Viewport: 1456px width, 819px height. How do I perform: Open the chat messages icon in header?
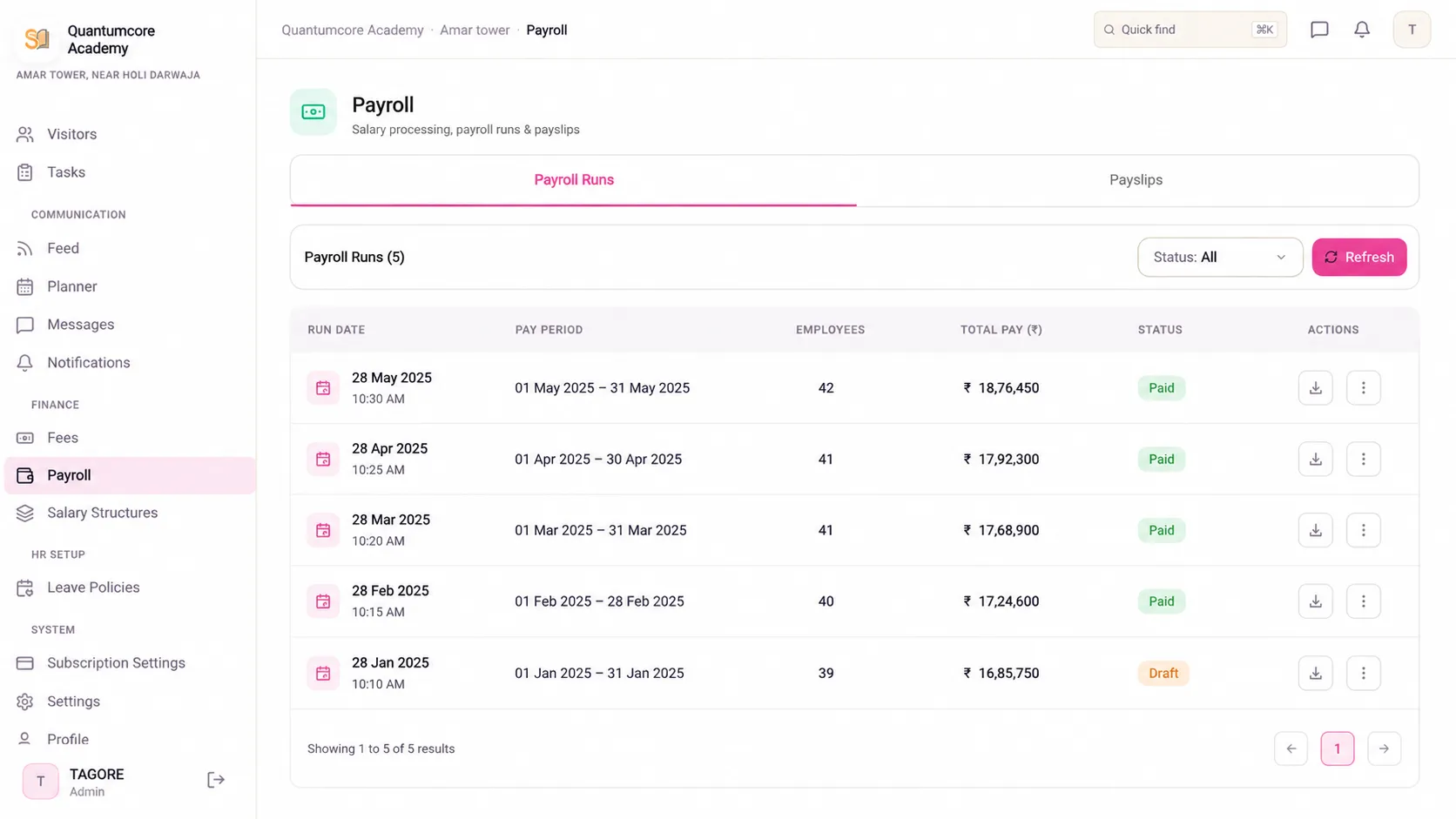click(1319, 30)
